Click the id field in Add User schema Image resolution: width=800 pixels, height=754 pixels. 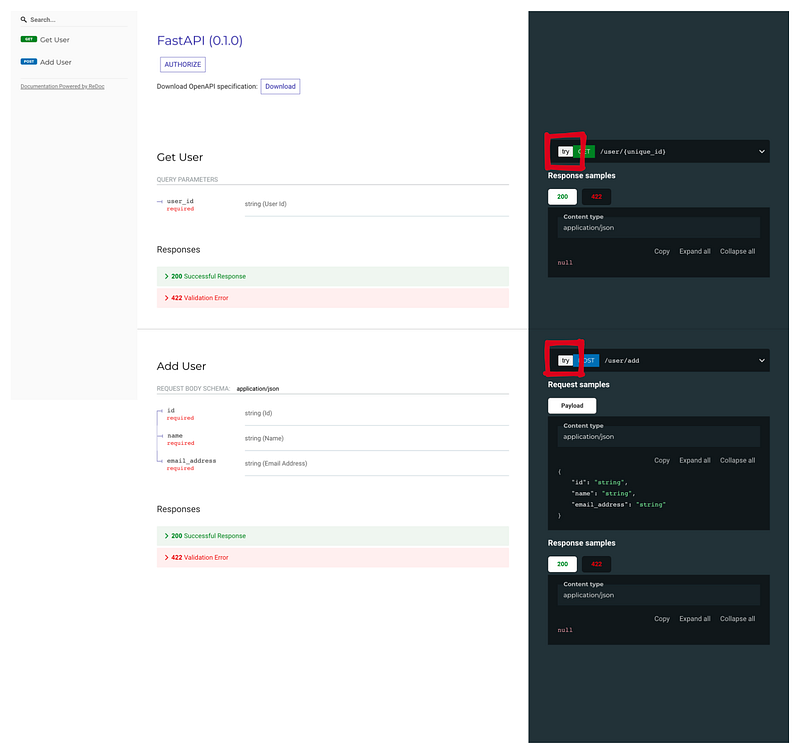click(x=171, y=411)
